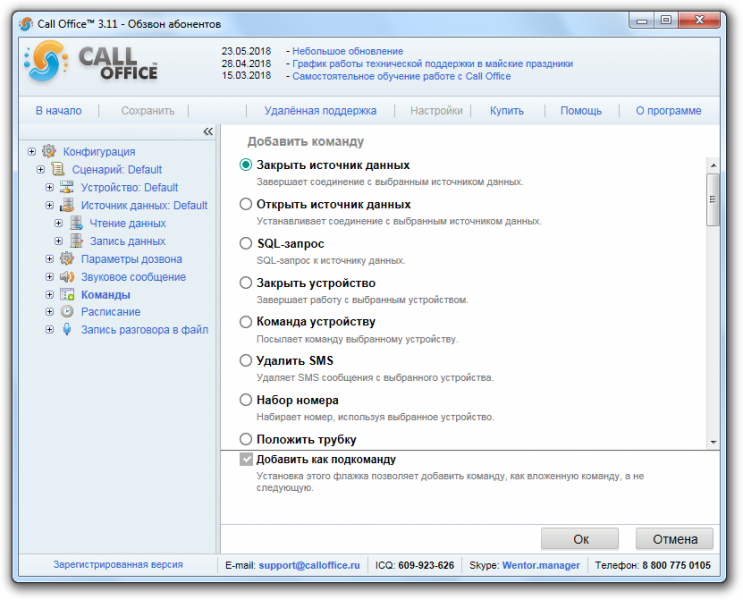The height and width of the screenshot is (600, 743).
Task: Click the Устройство: Default device icon
Action: point(67,187)
